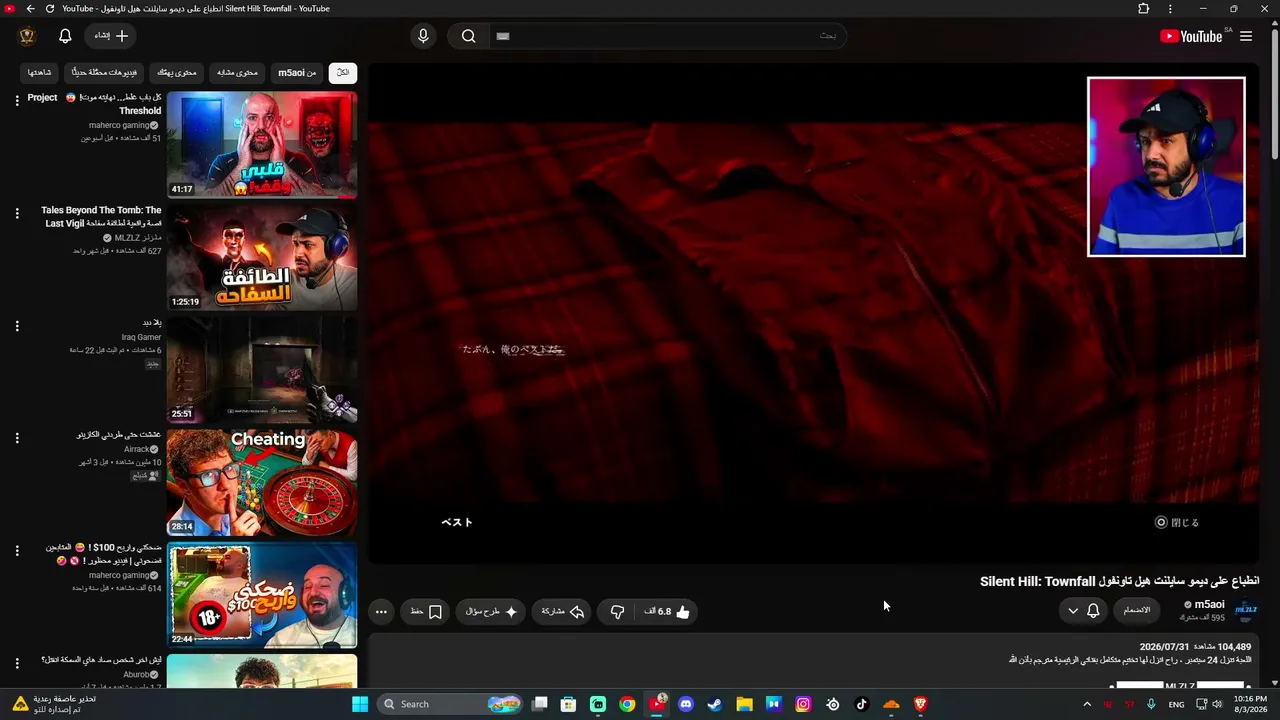The height and width of the screenshot is (720, 1280).
Task: Open File Explorer from the taskbar
Action: tap(744, 704)
